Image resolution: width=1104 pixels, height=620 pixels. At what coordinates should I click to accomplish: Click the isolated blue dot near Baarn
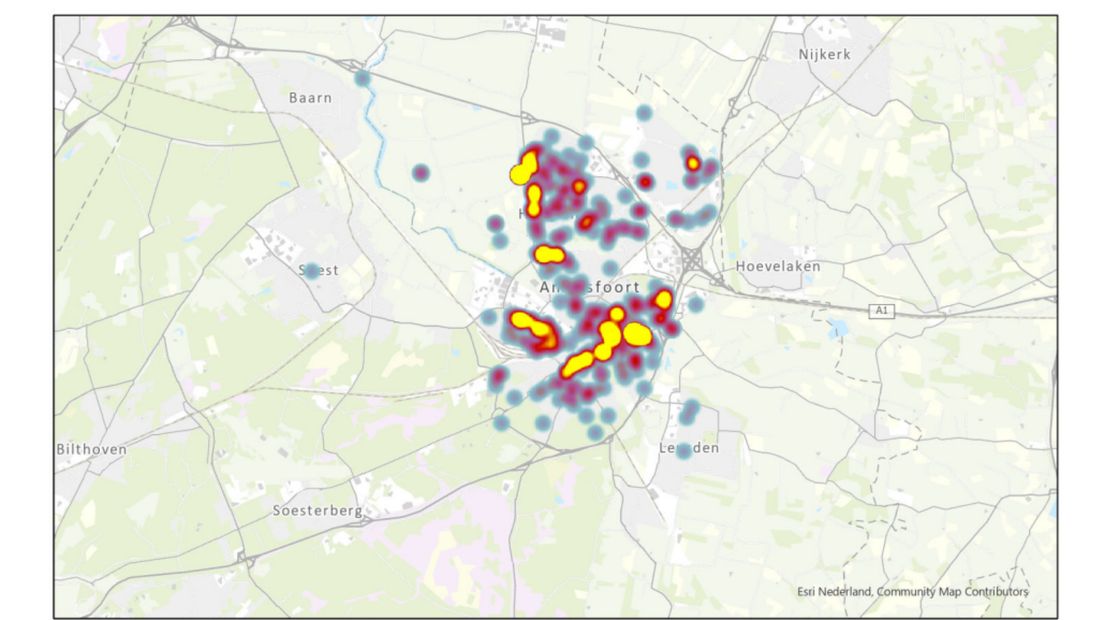(362, 79)
